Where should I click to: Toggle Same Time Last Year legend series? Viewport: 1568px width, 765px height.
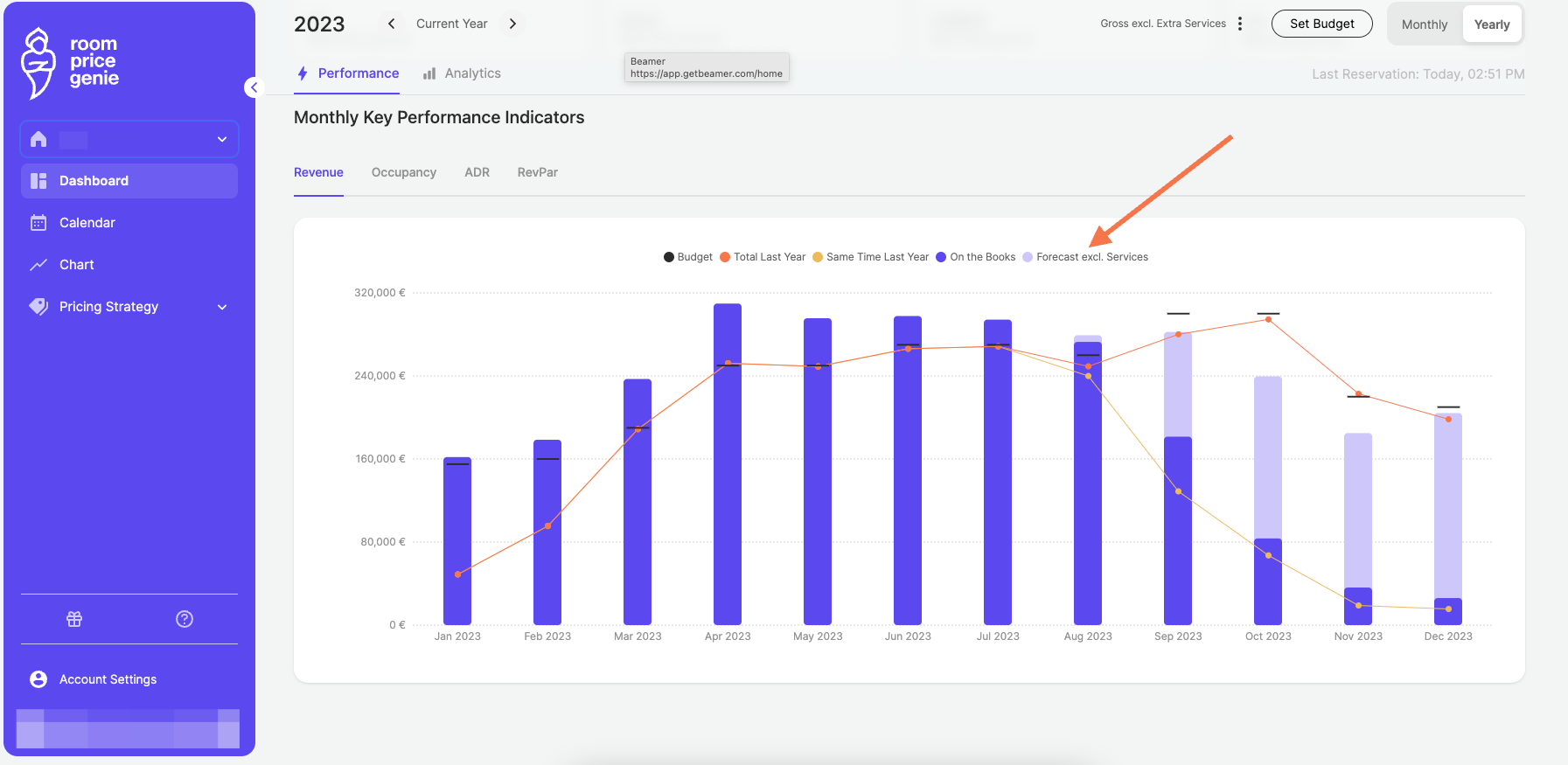tap(871, 257)
